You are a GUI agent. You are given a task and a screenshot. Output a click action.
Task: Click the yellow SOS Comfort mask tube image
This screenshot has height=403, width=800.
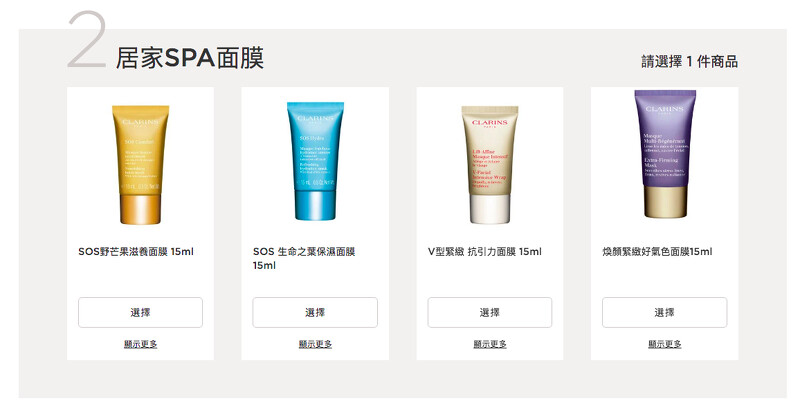(x=140, y=164)
